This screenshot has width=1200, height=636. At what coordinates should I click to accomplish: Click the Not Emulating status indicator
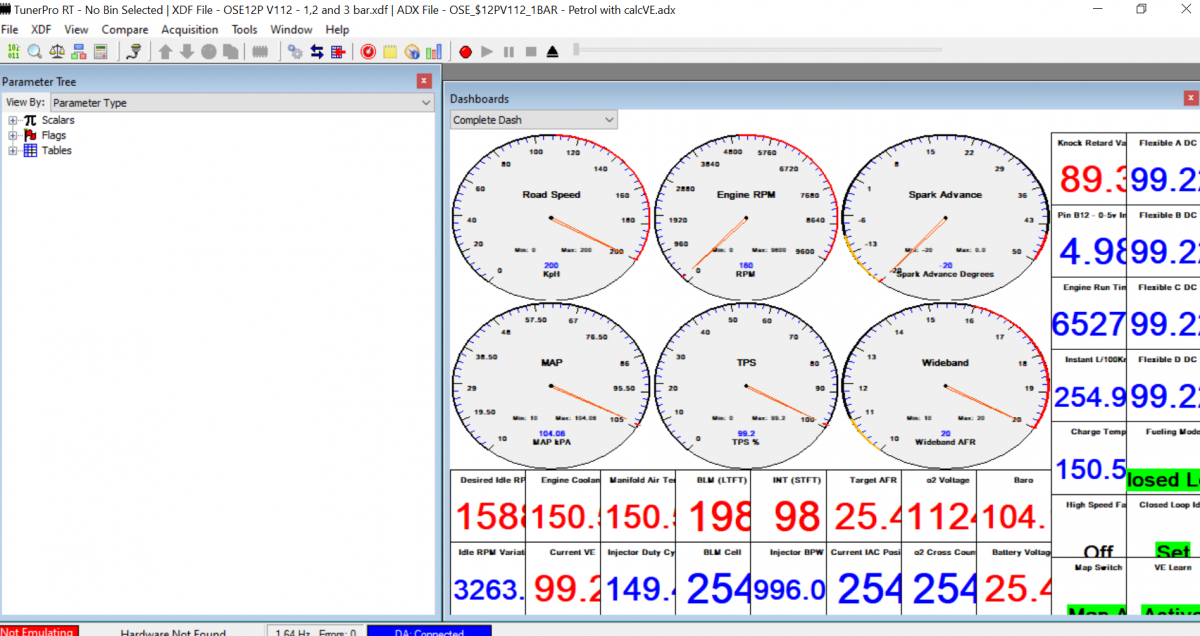tap(39, 631)
